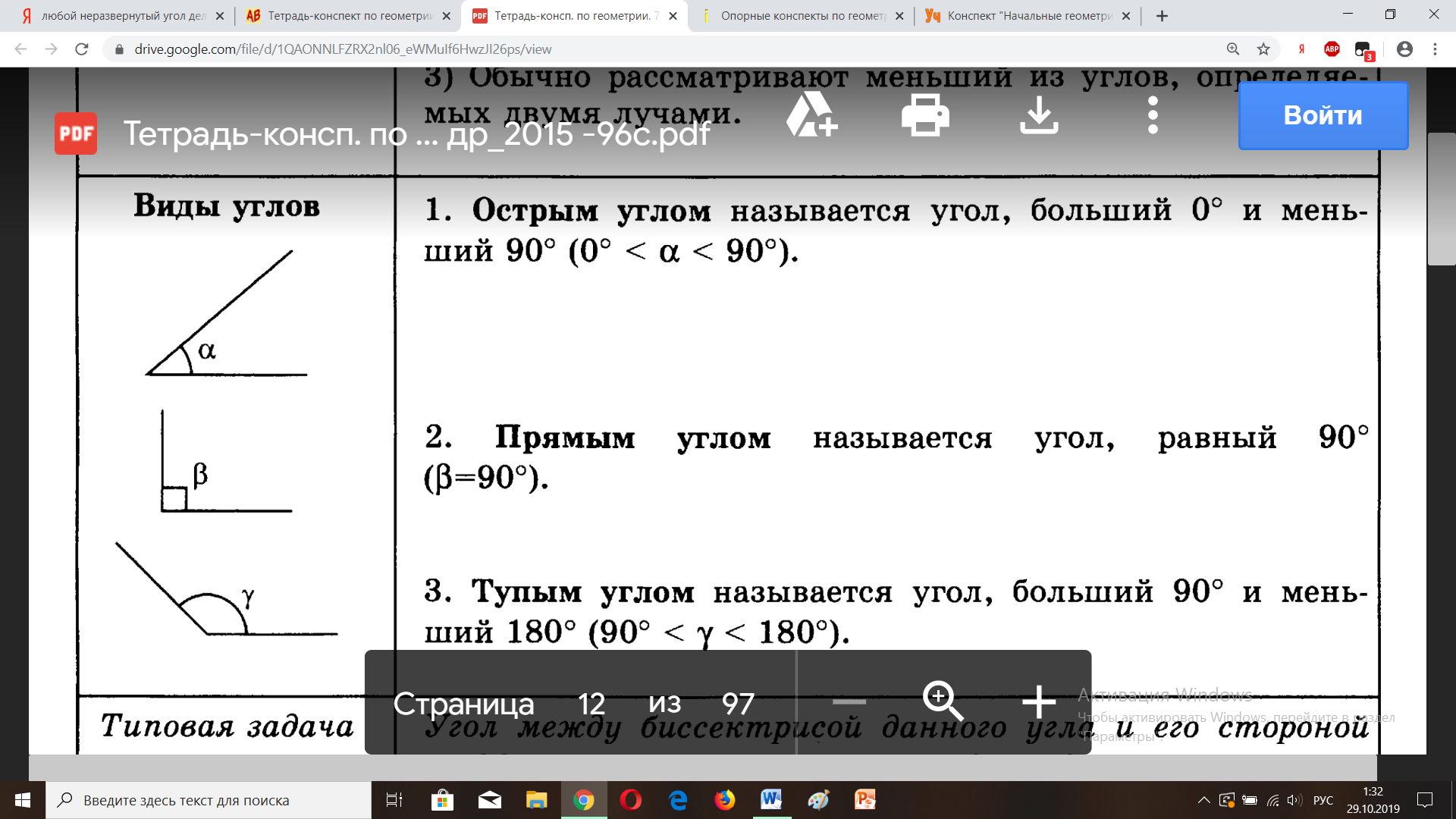Open the extension with the badge 3

coord(1363,51)
